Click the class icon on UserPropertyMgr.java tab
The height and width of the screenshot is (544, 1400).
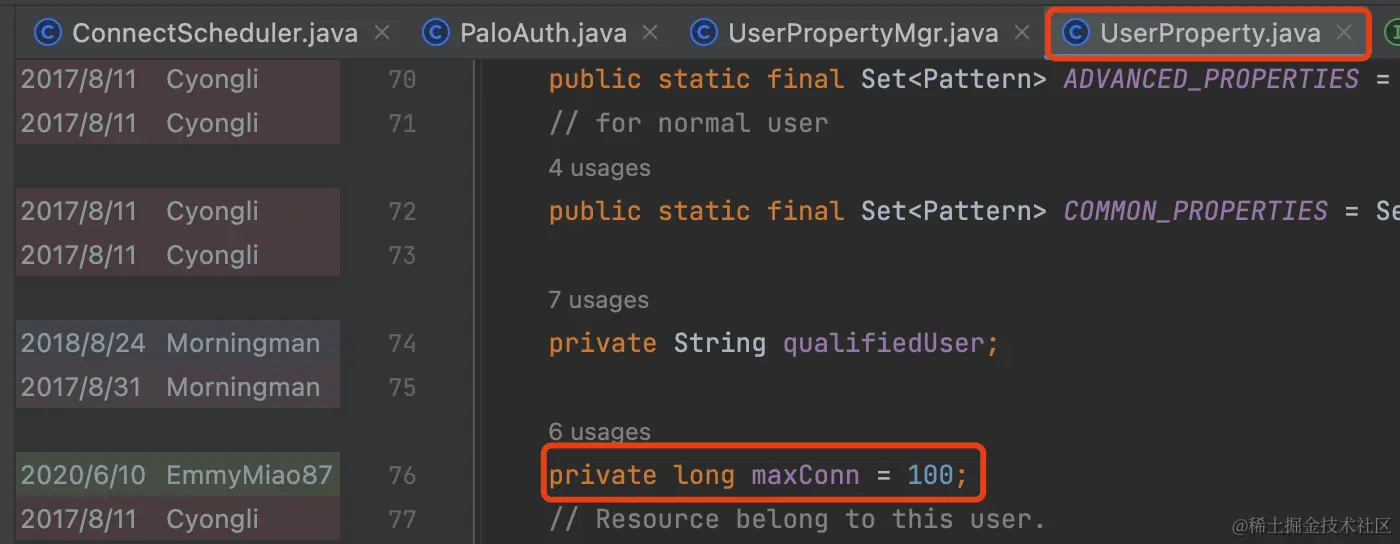click(704, 33)
